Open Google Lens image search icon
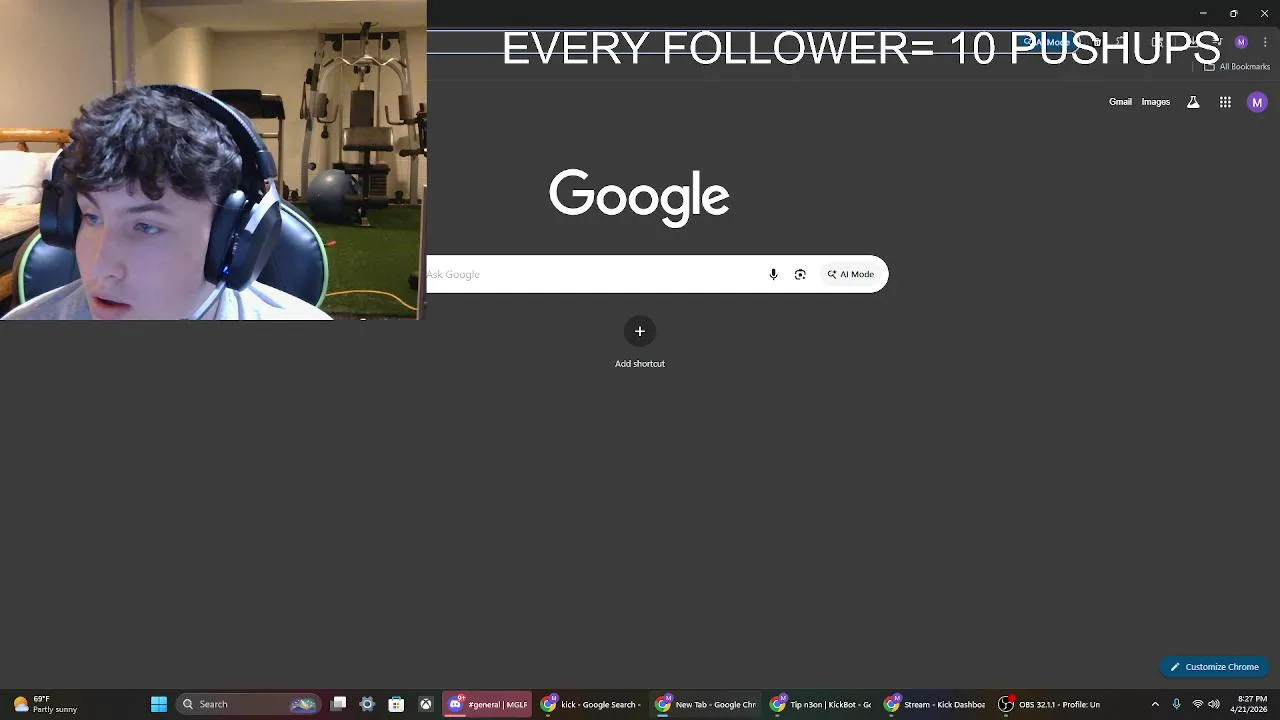Screen dimensions: 1280x720 pyautogui.click(x=800, y=274)
